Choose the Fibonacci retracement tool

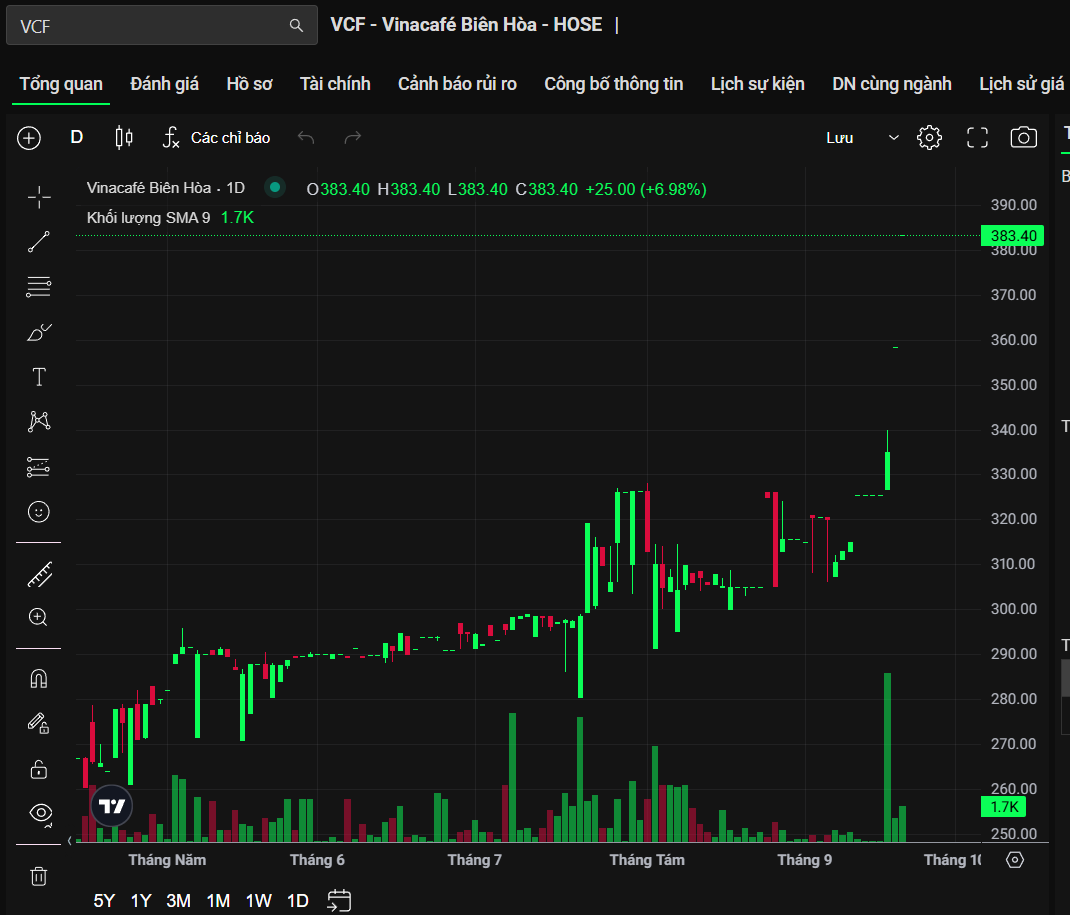click(x=39, y=287)
